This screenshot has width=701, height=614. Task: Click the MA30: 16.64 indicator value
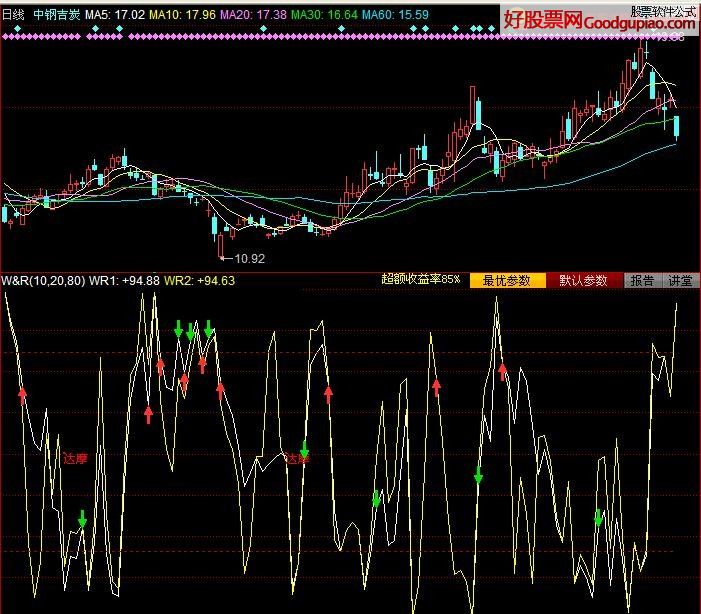325,15
